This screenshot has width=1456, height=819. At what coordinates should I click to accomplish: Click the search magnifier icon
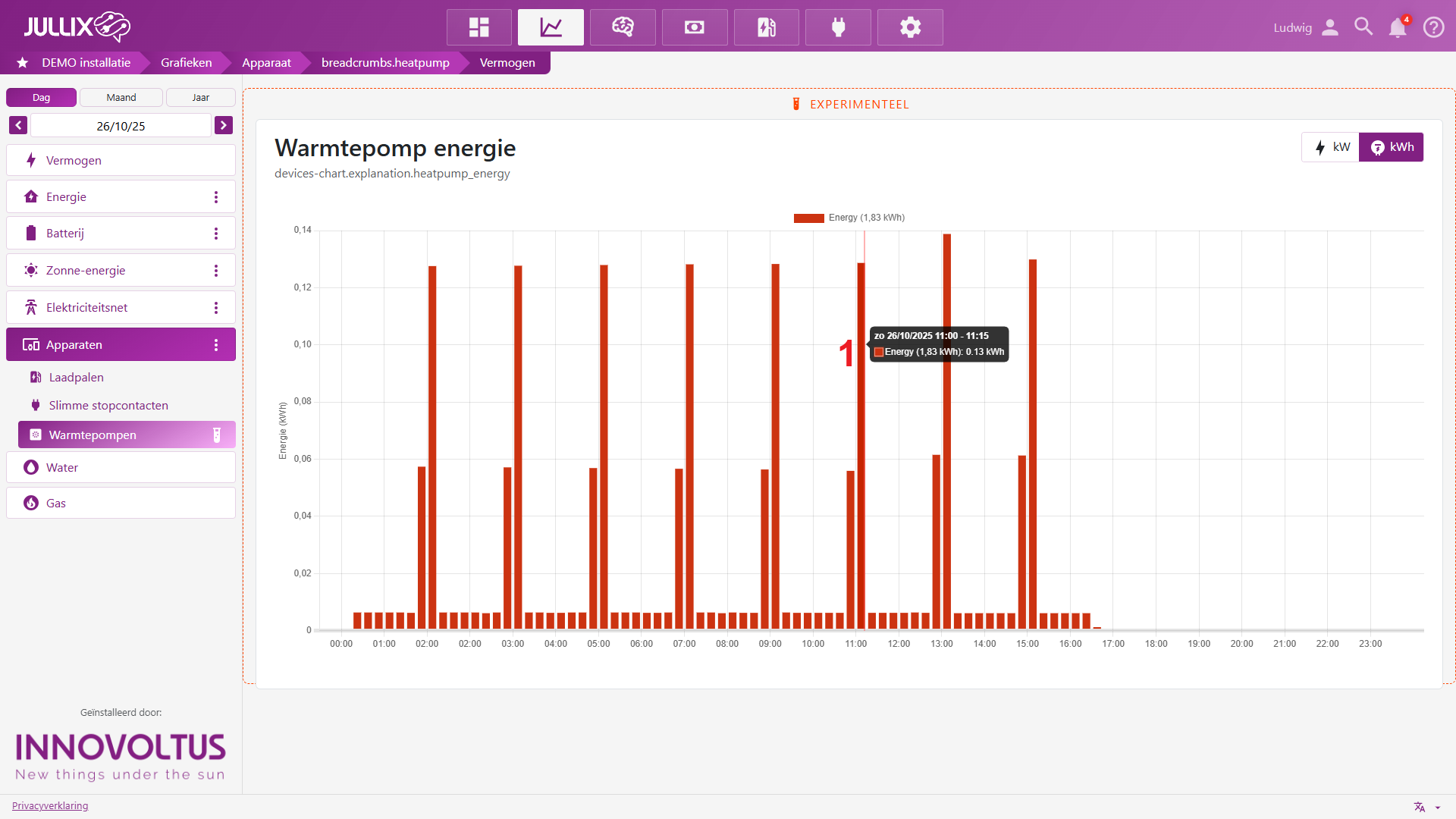click(1363, 27)
